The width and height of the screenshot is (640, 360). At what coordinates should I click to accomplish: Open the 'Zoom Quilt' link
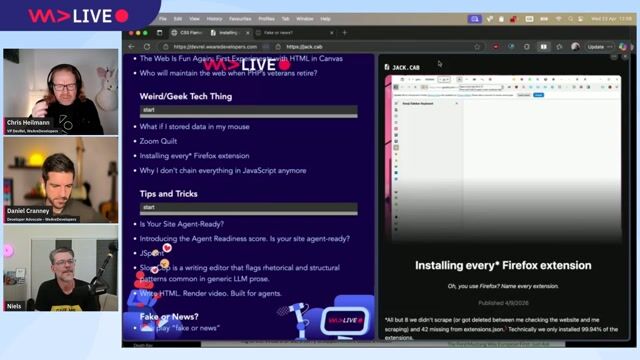[158, 141]
